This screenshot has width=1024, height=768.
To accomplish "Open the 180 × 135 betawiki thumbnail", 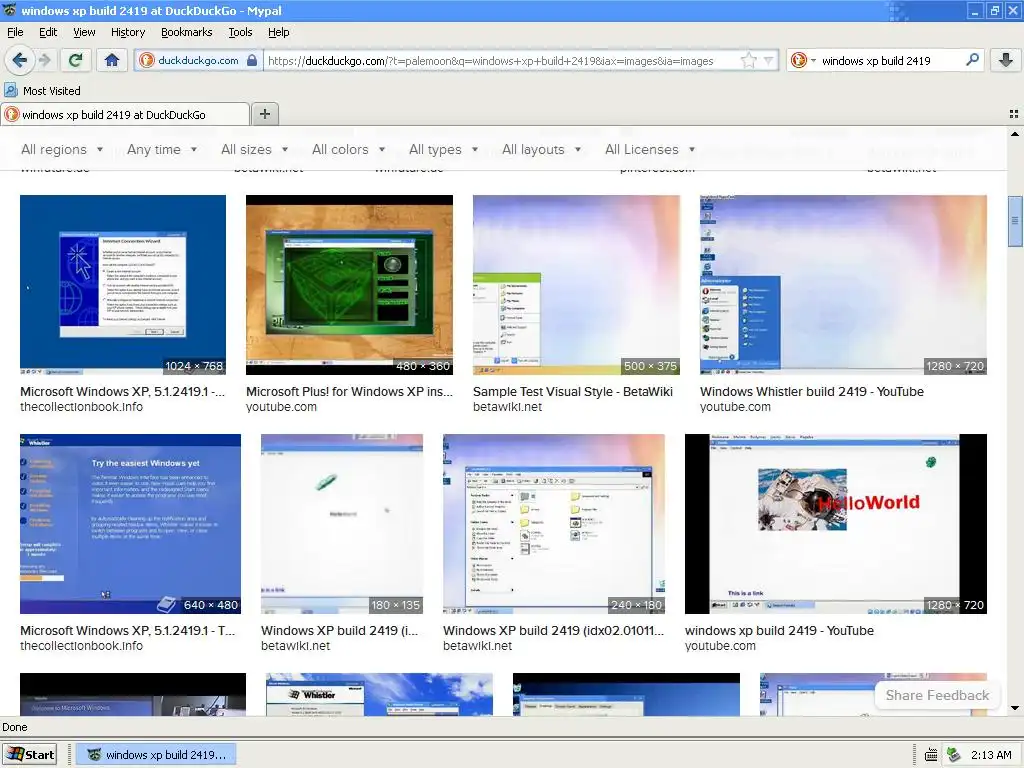I will (342, 524).
